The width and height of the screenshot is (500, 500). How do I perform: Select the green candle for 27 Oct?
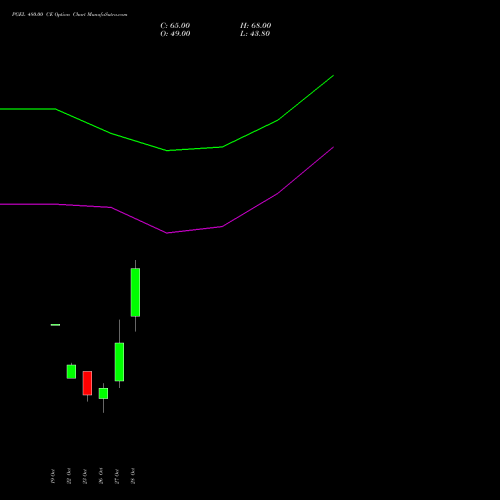point(119,362)
